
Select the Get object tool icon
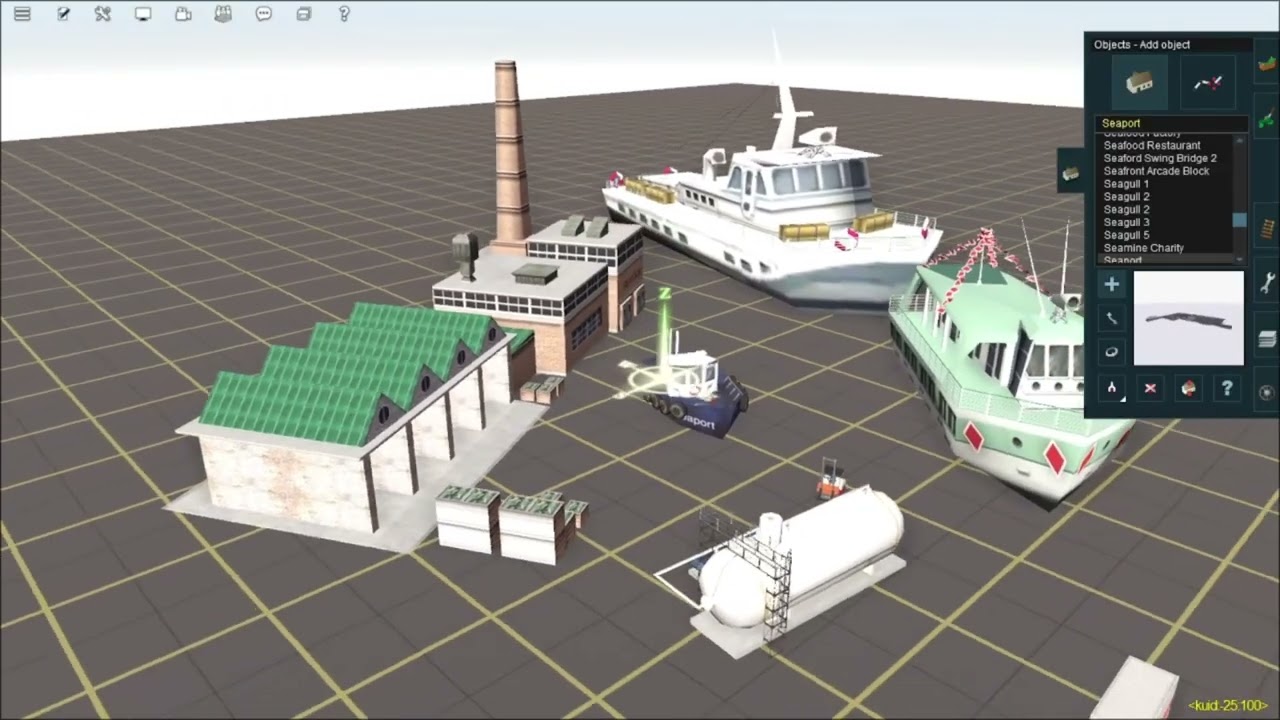[1188, 388]
